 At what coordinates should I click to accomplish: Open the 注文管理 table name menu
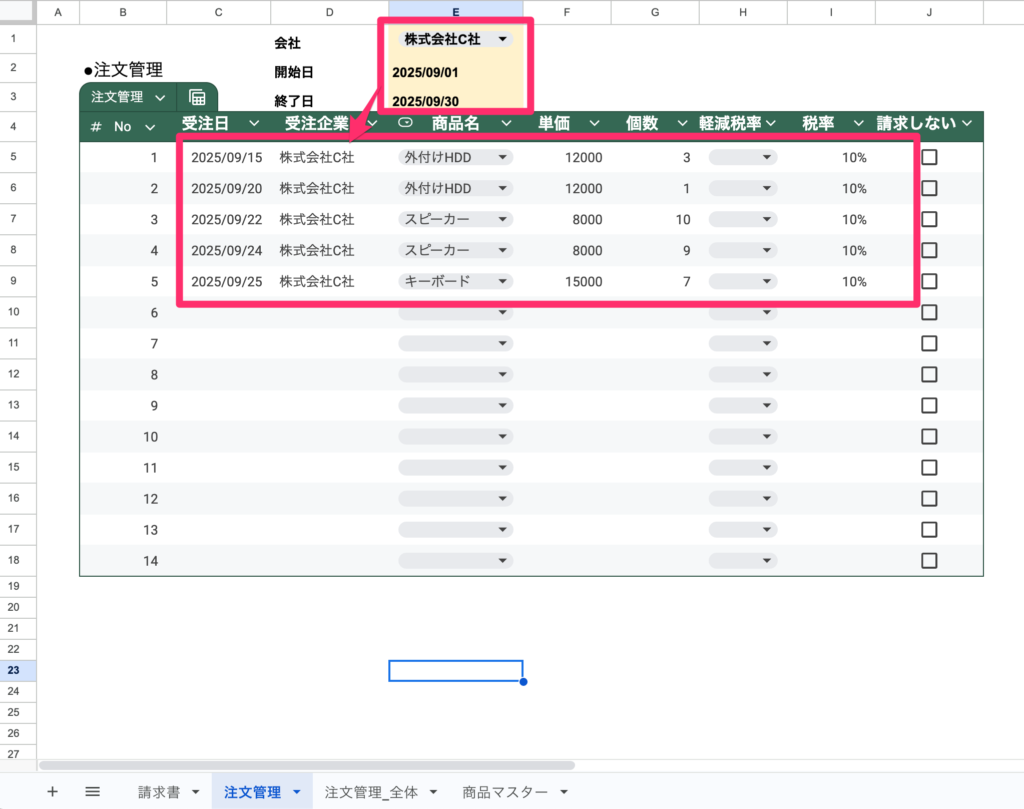(x=127, y=97)
